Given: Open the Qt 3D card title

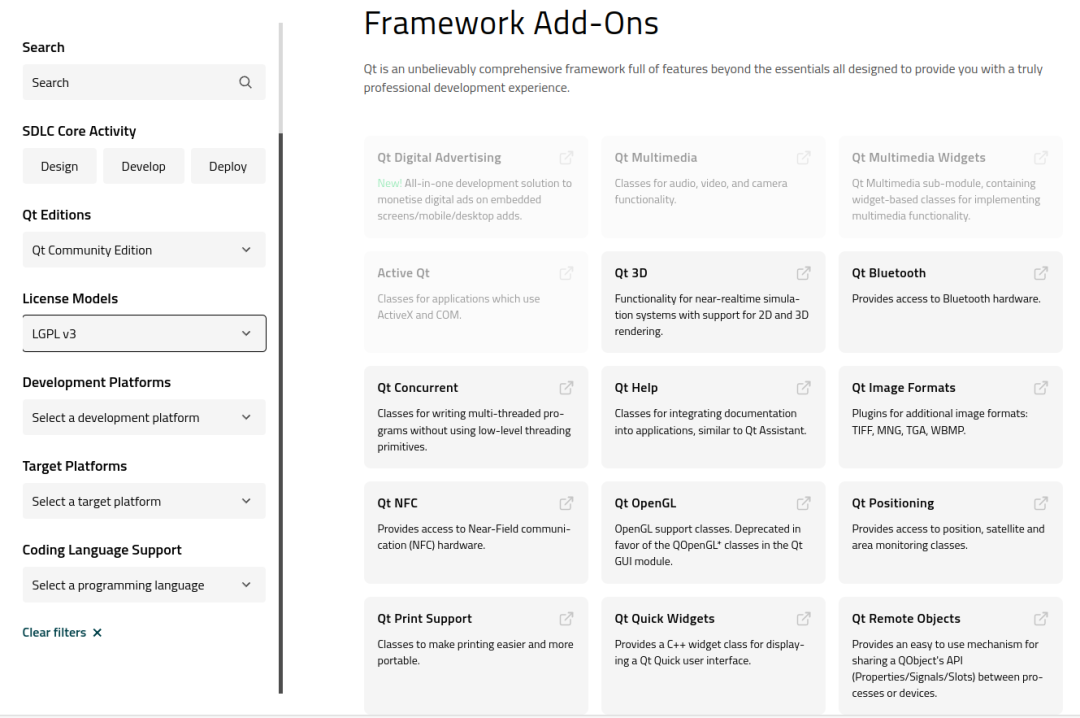Looking at the screenshot, I should pos(631,273).
